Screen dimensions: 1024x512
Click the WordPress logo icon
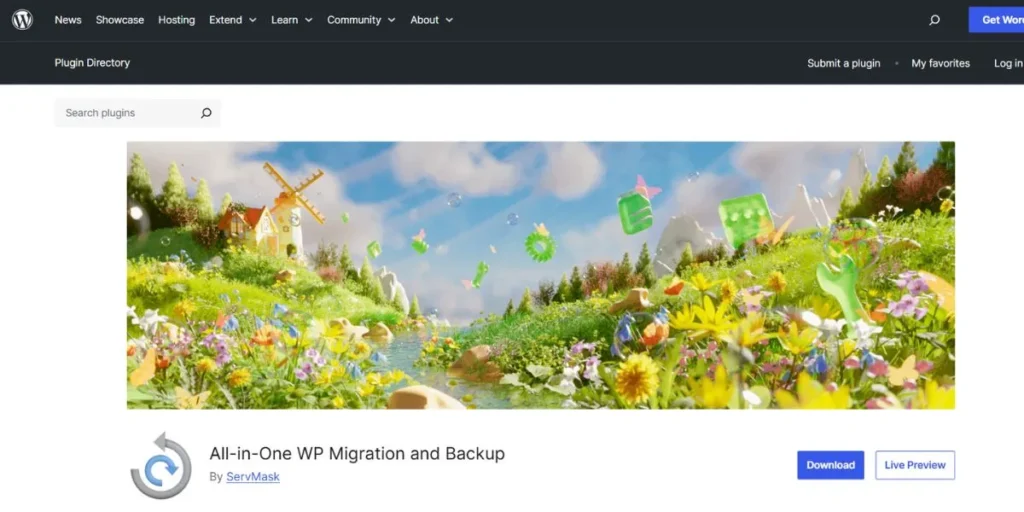(x=22, y=20)
